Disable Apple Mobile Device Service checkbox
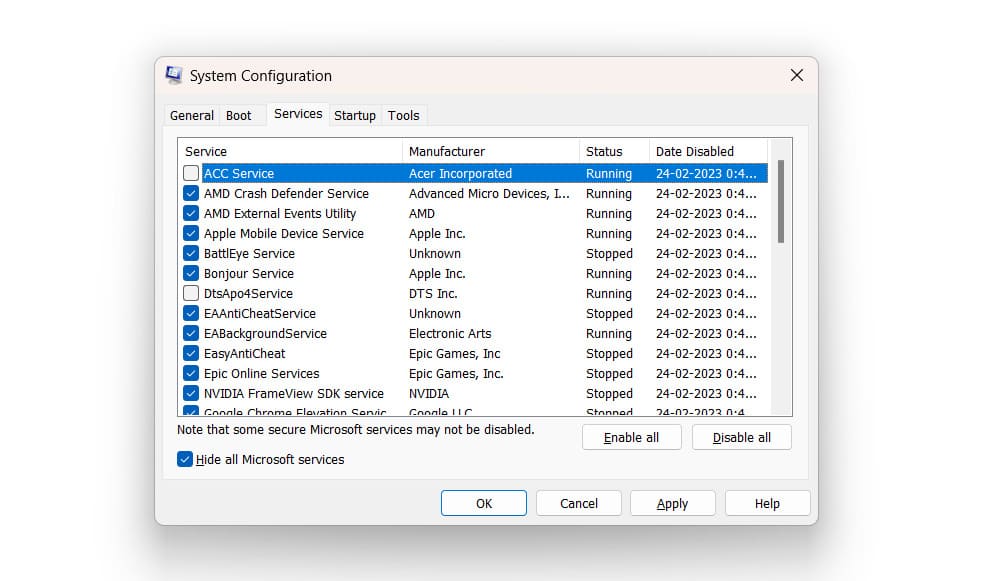The width and height of the screenshot is (983, 581). click(191, 233)
